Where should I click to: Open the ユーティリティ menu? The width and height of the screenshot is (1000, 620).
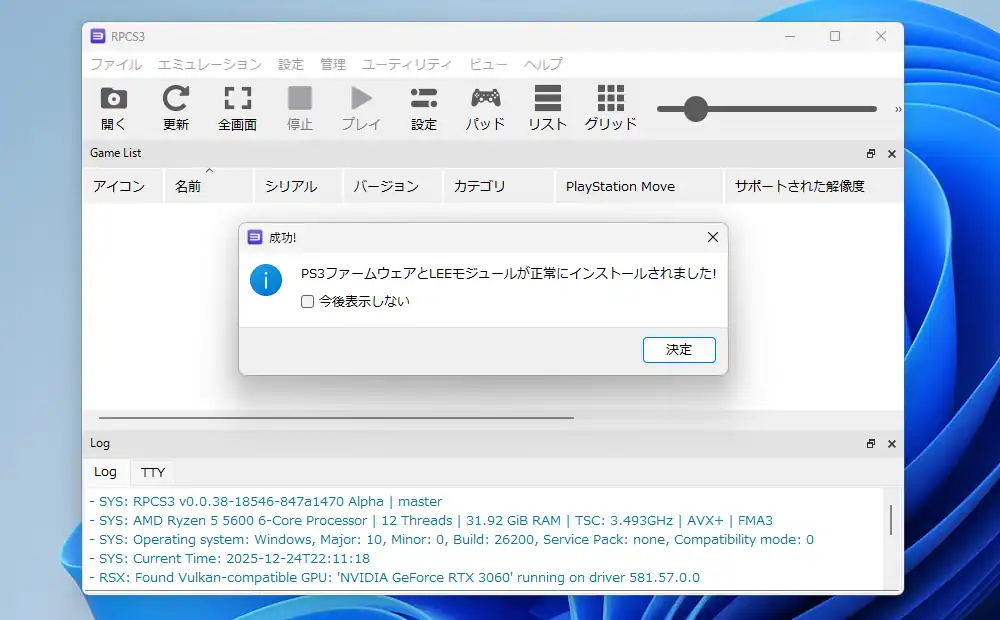pos(408,64)
